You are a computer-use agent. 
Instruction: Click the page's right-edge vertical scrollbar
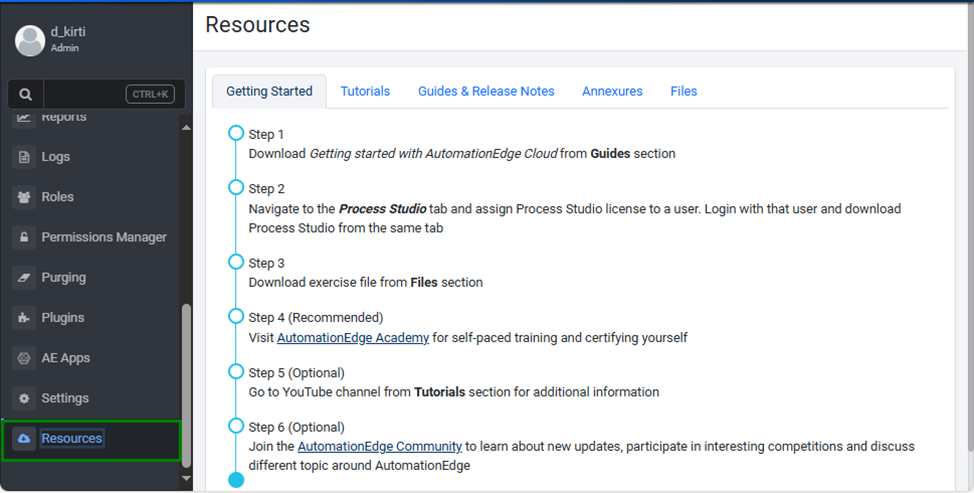coord(970,227)
